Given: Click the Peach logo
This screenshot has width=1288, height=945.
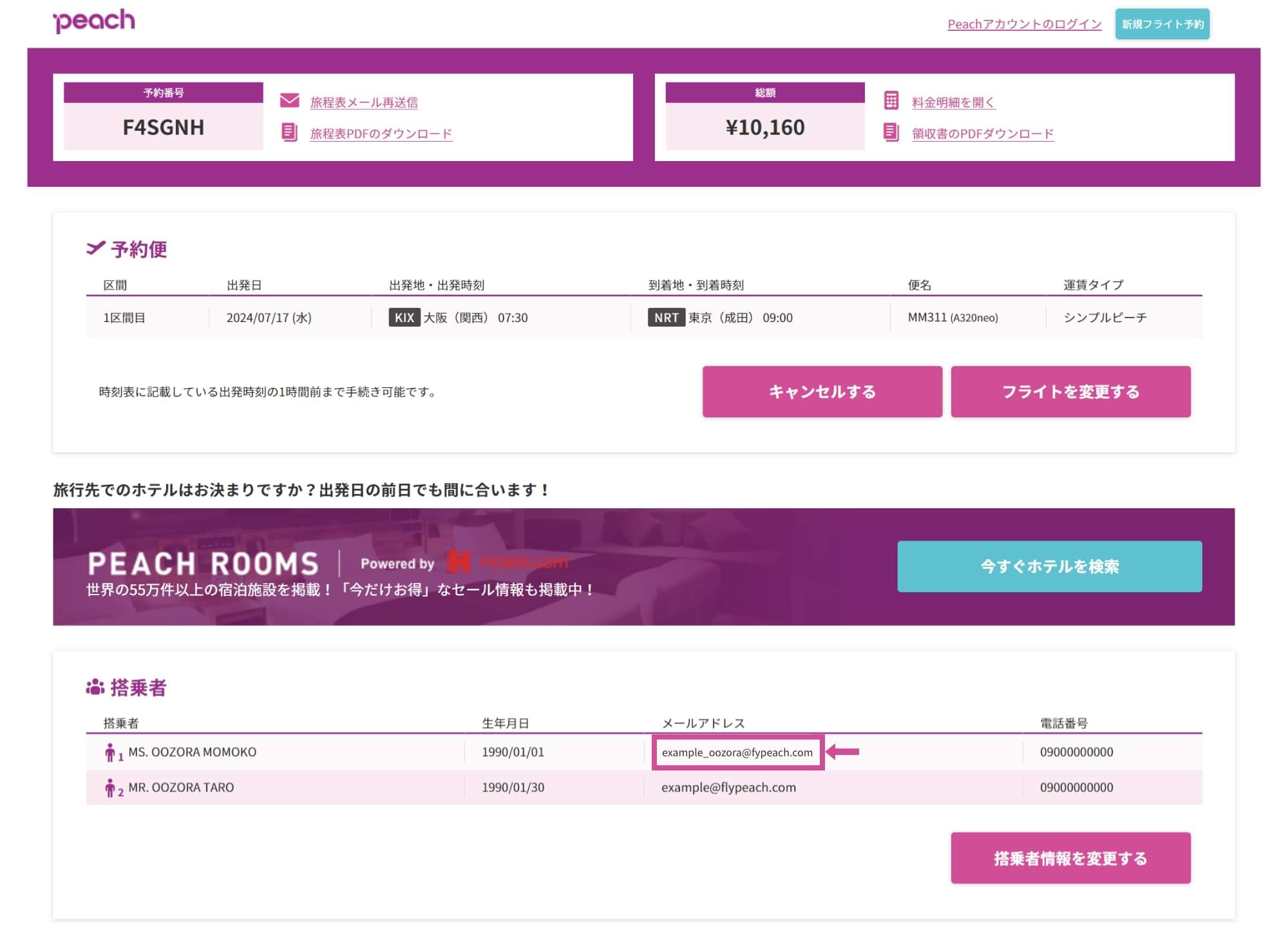Looking at the screenshot, I should click(94, 21).
